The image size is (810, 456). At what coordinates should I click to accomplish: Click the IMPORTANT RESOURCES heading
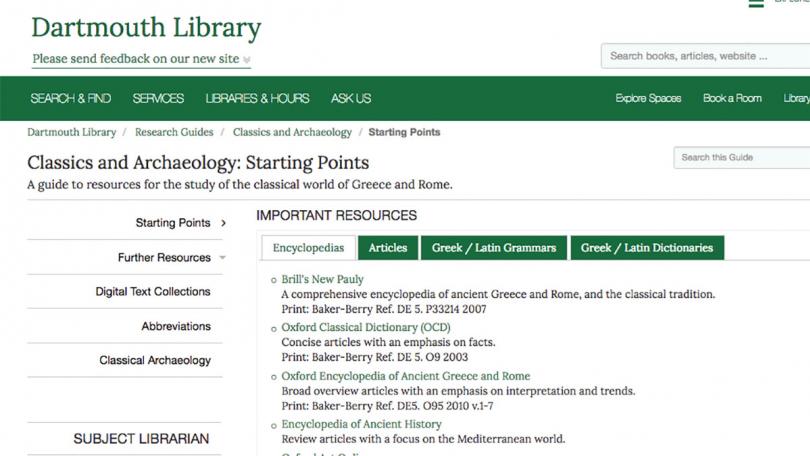click(x=336, y=215)
